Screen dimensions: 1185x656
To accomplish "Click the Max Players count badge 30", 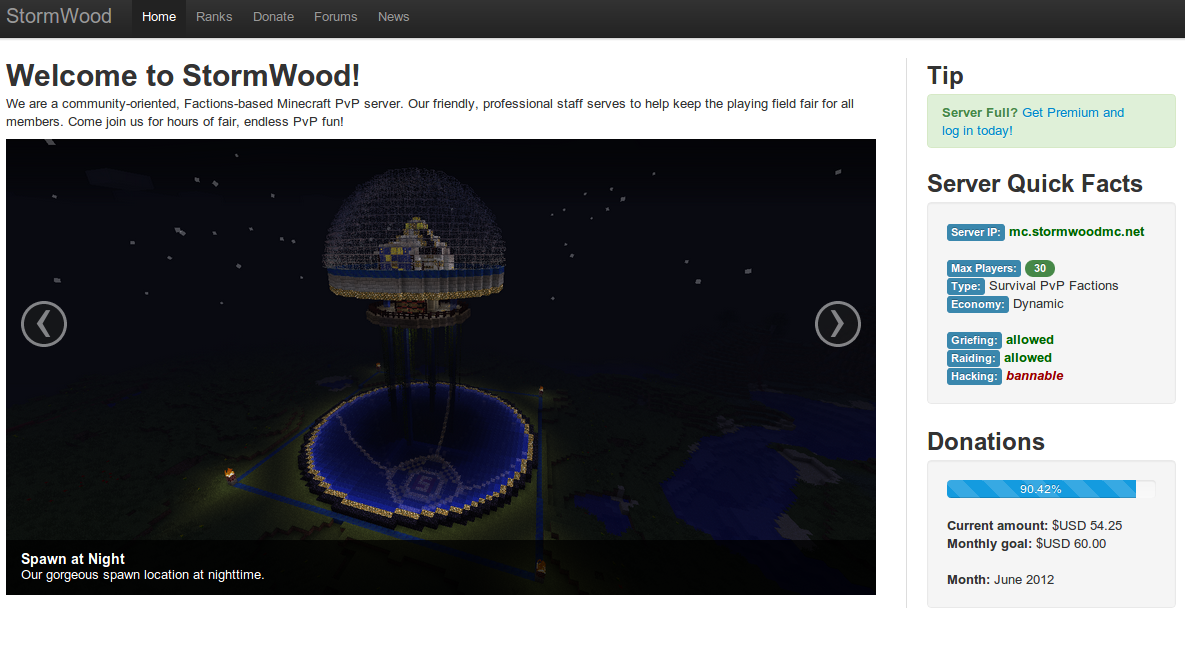I will [1039, 268].
